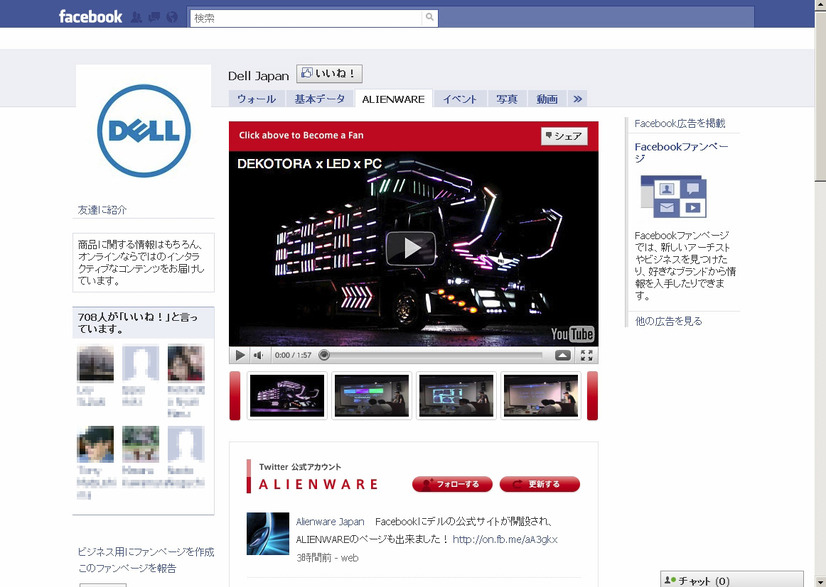Screen dimensions: 826x587
Task: Open top-right fan profile picture
Action: tap(186, 363)
